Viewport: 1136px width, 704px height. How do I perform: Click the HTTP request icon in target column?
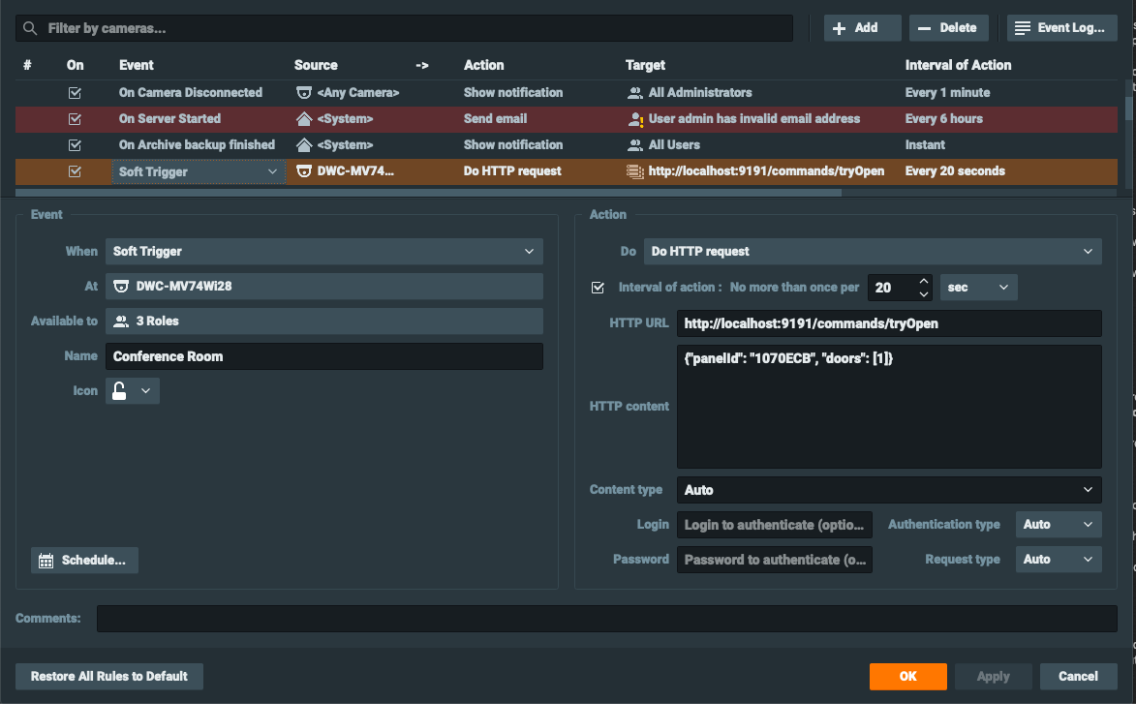pos(635,172)
